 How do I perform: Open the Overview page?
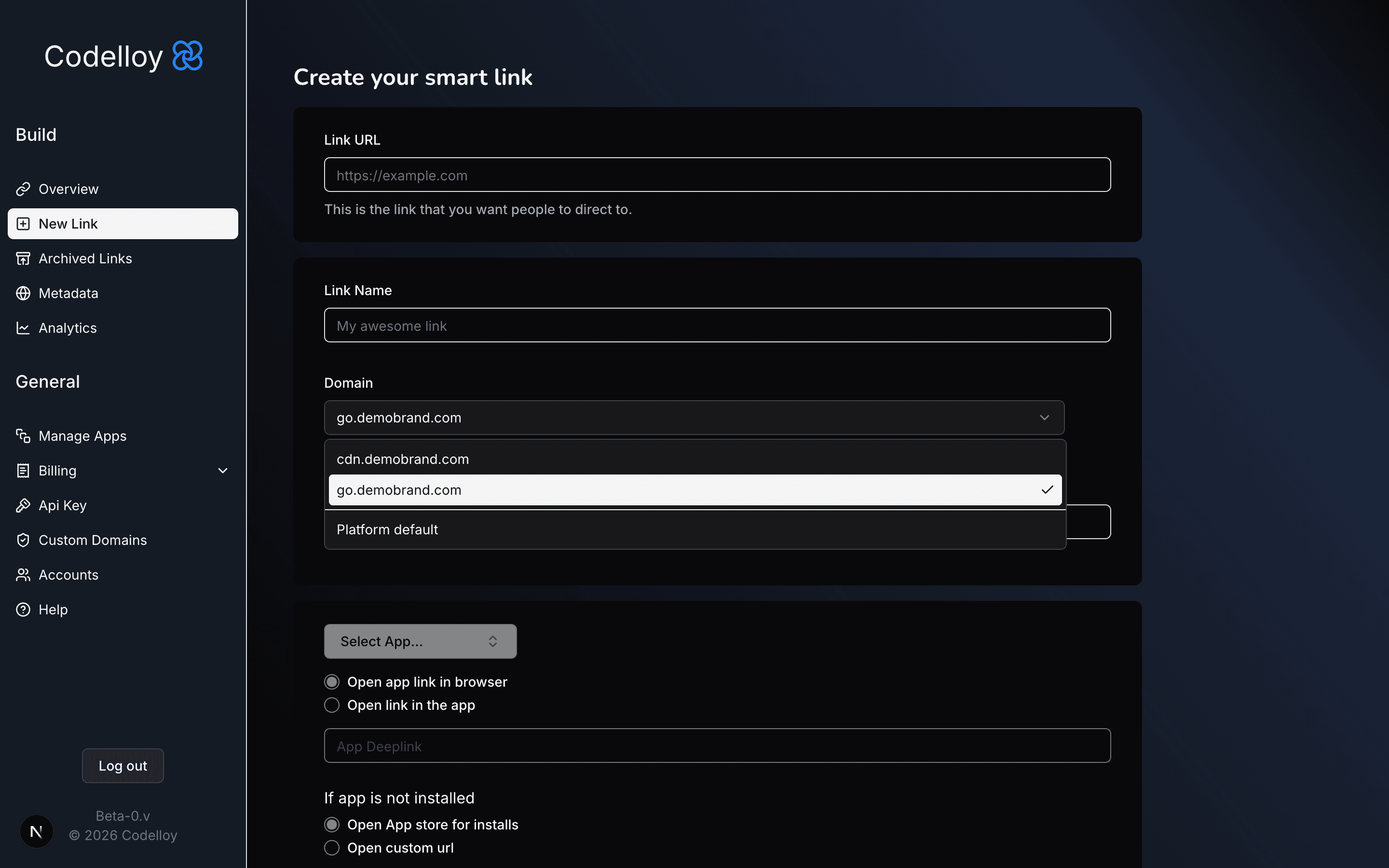pos(123,189)
